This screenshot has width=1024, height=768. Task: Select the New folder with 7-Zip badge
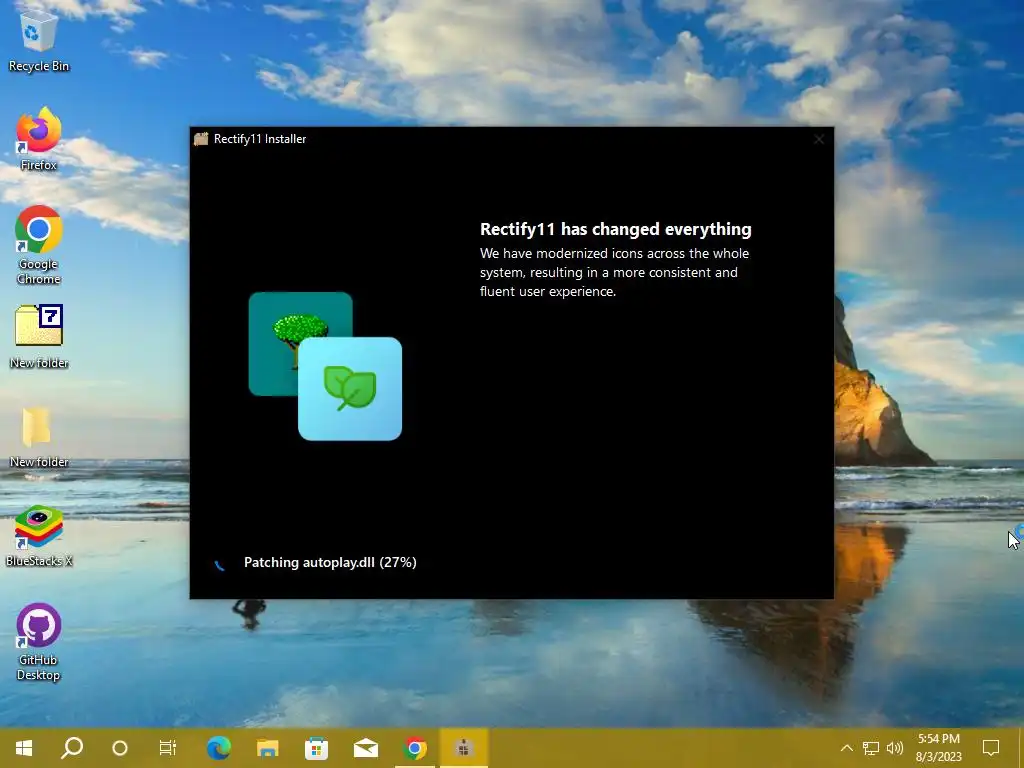(38, 336)
